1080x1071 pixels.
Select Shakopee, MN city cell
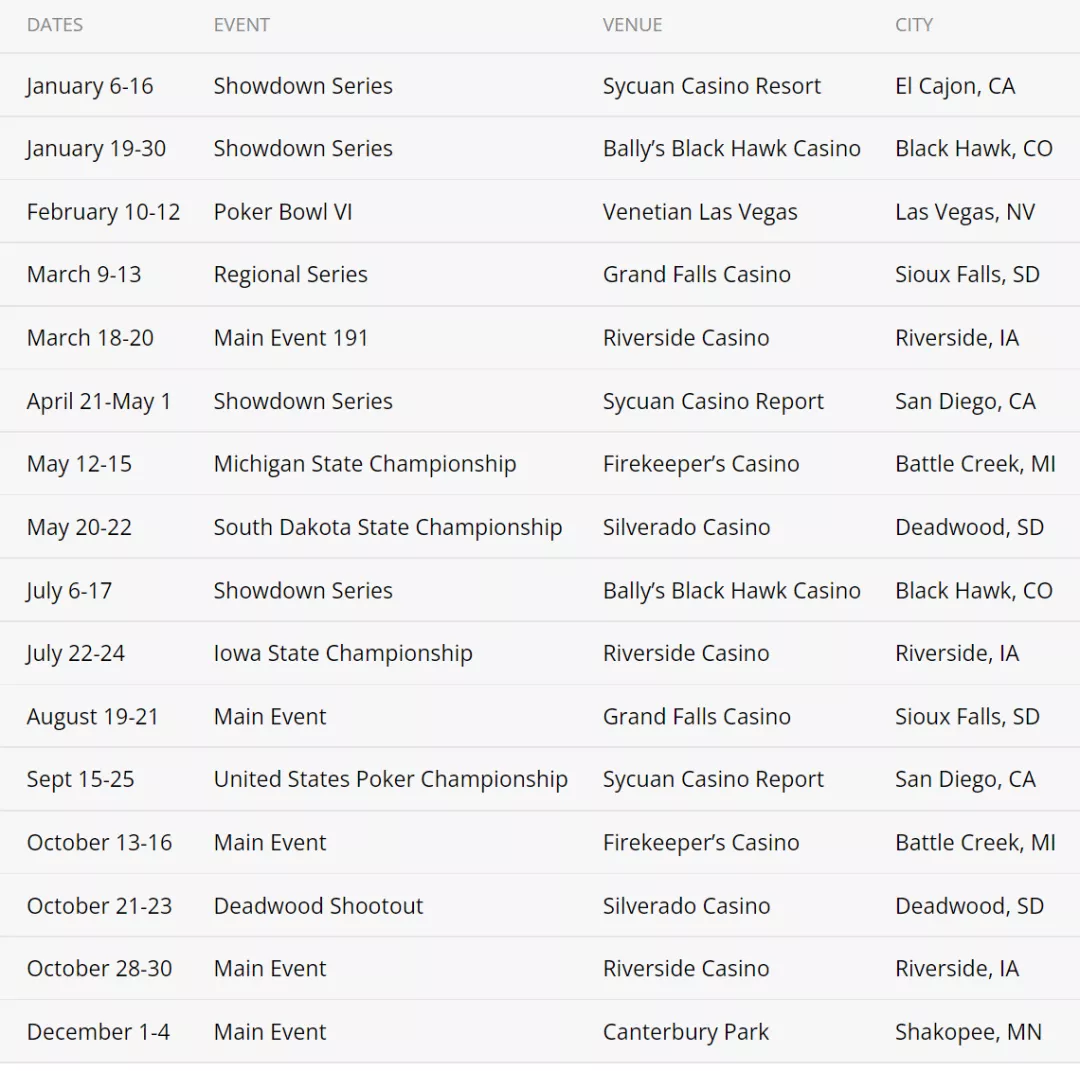point(968,1032)
